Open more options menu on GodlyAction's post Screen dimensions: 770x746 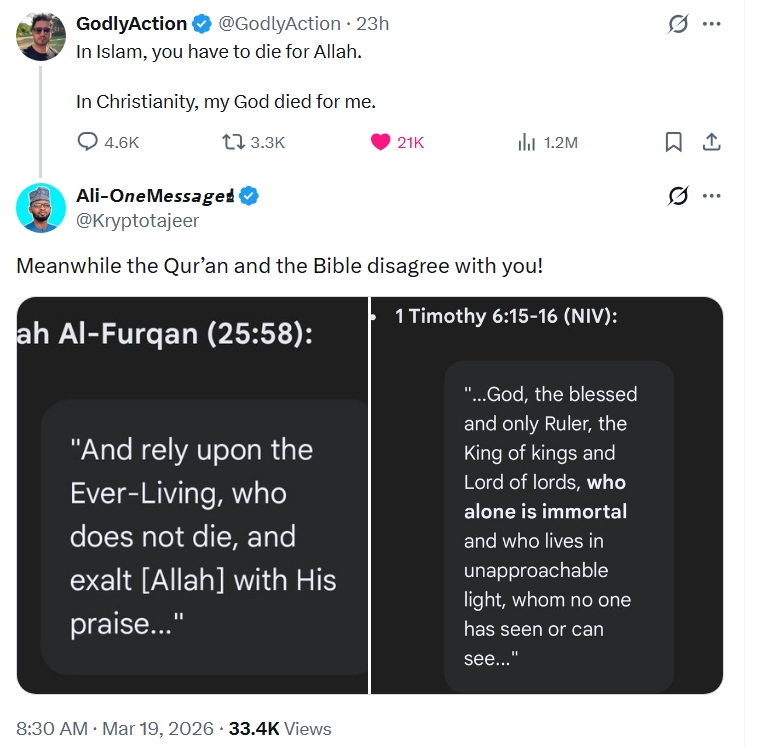[712, 24]
